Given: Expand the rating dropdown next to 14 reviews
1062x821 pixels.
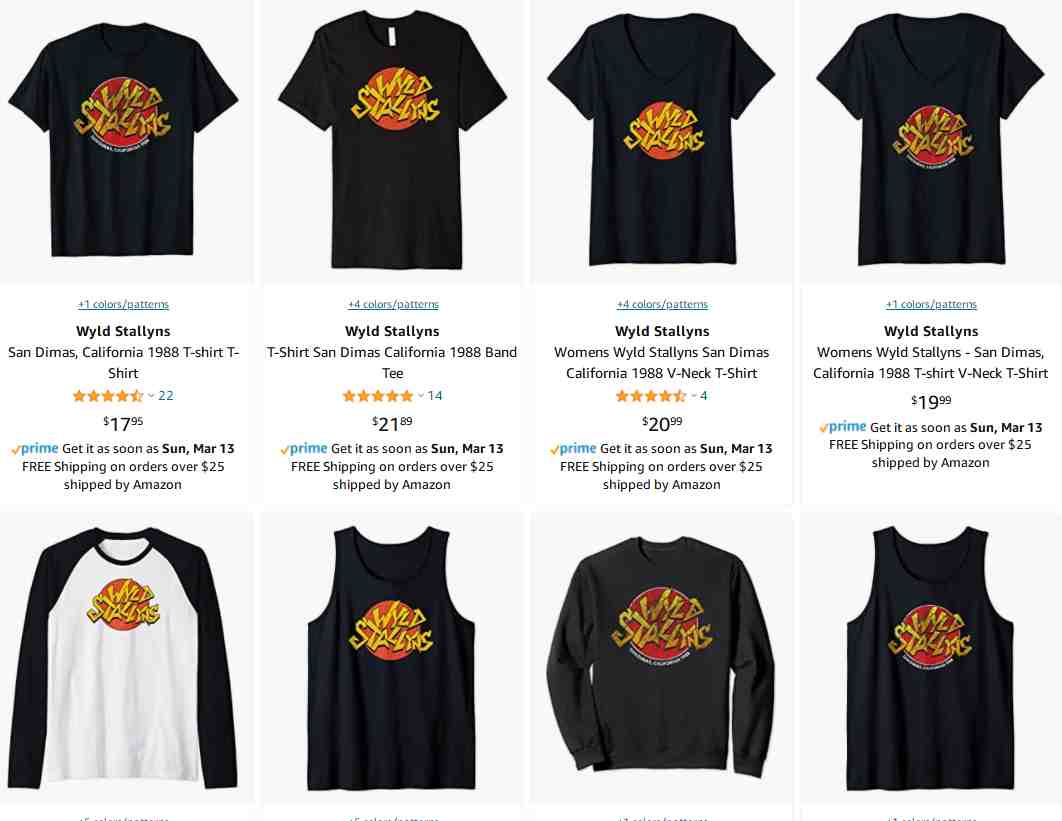Looking at the screenshot, I should (x=421, y=396).
